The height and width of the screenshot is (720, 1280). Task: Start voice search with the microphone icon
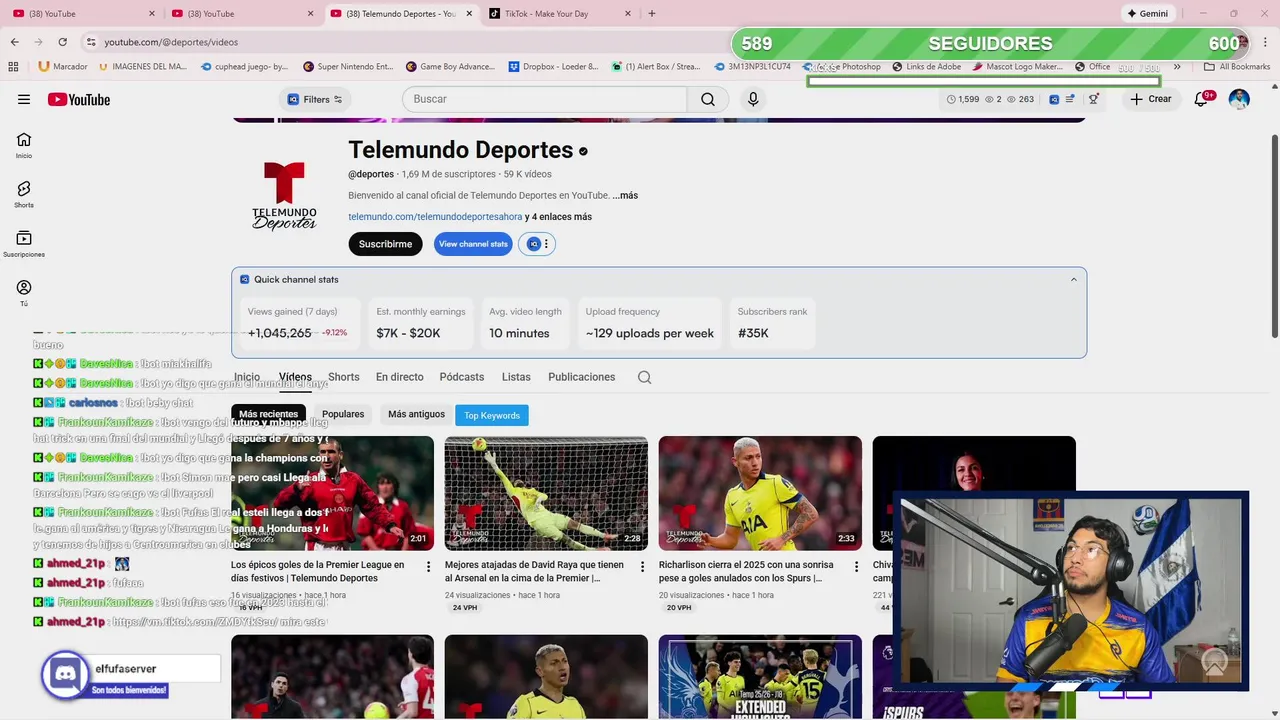point(753,99)
